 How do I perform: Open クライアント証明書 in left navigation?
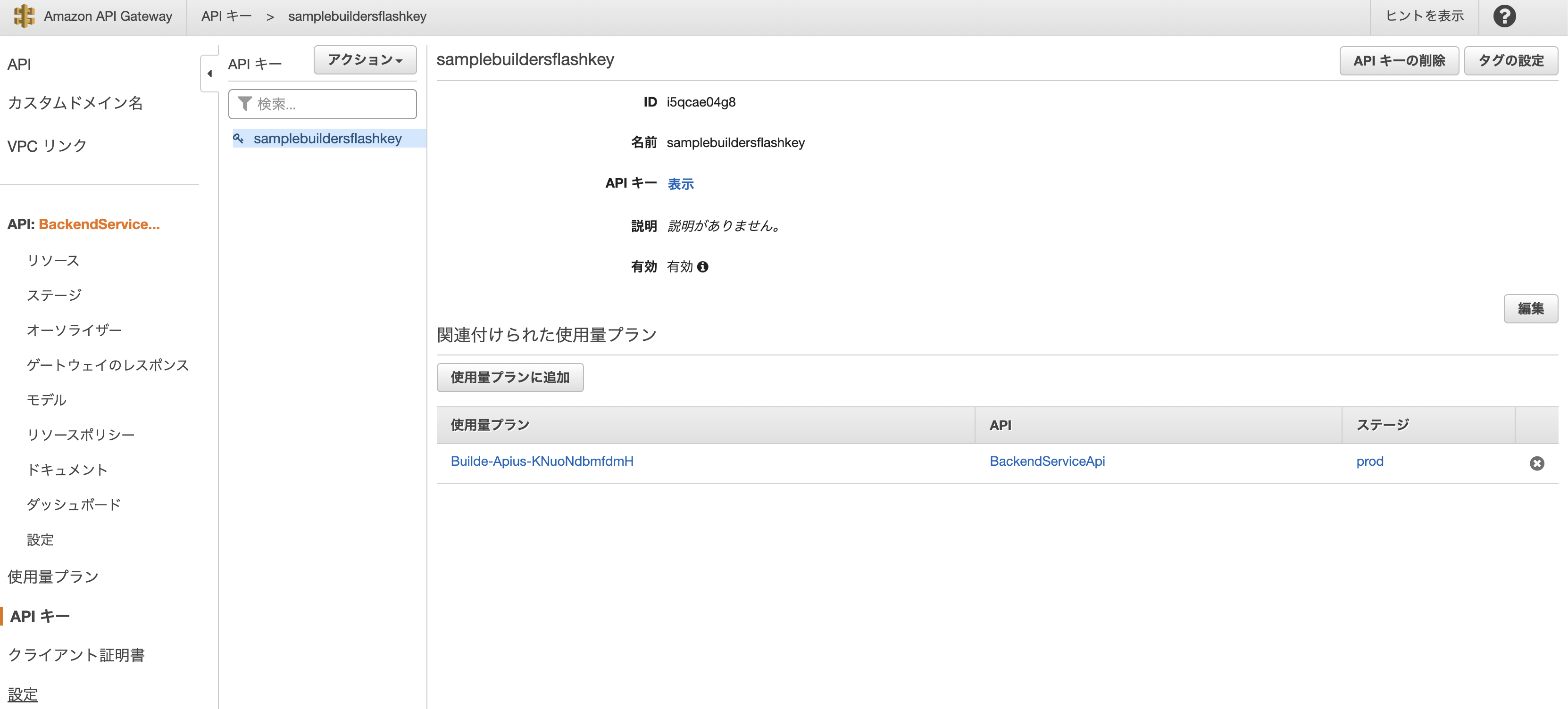pyautogui.click(x=76, y=655)
